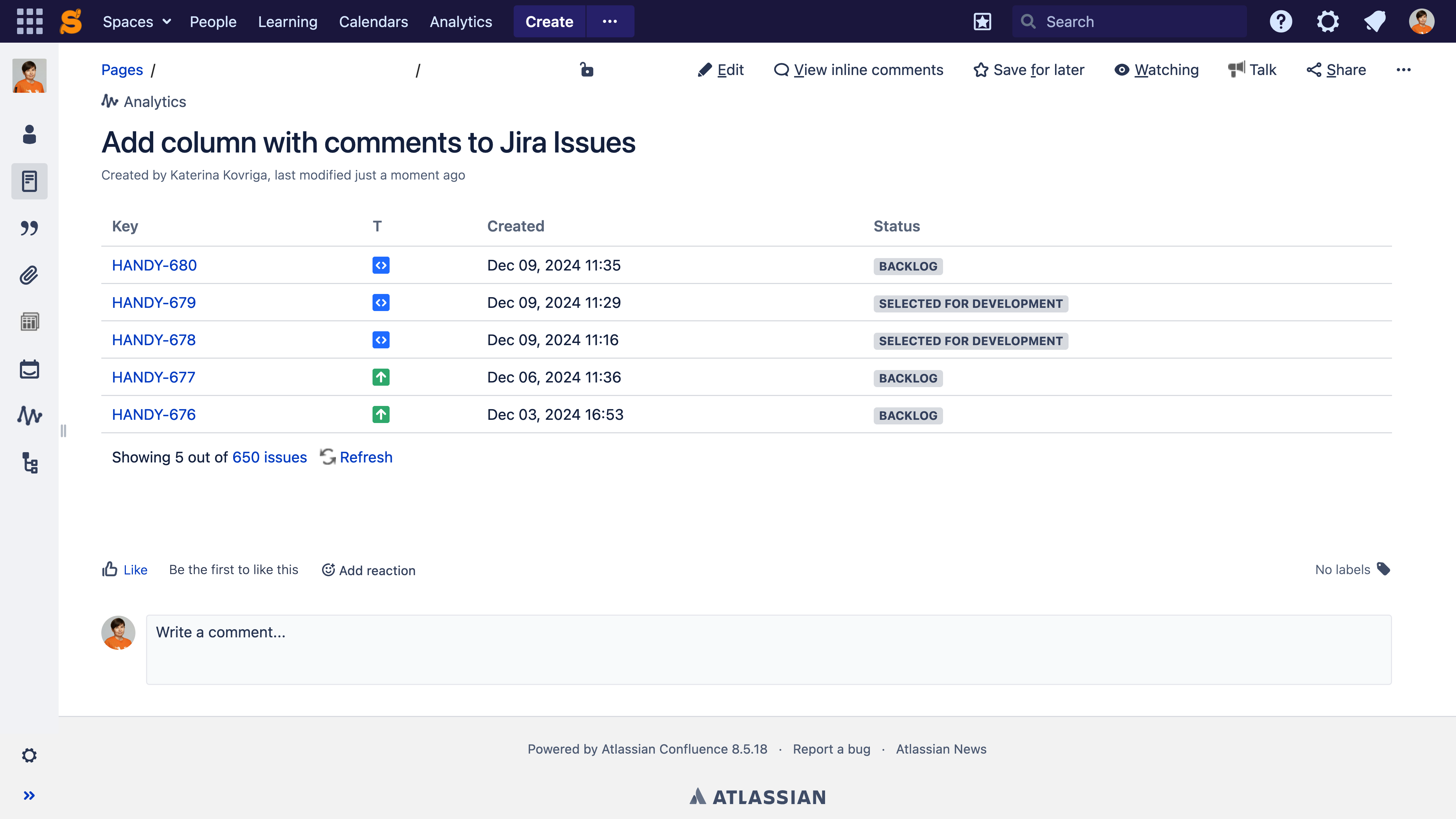Open Calendars in top navigation
This screenshot has width=1456, height=819.
374,21
